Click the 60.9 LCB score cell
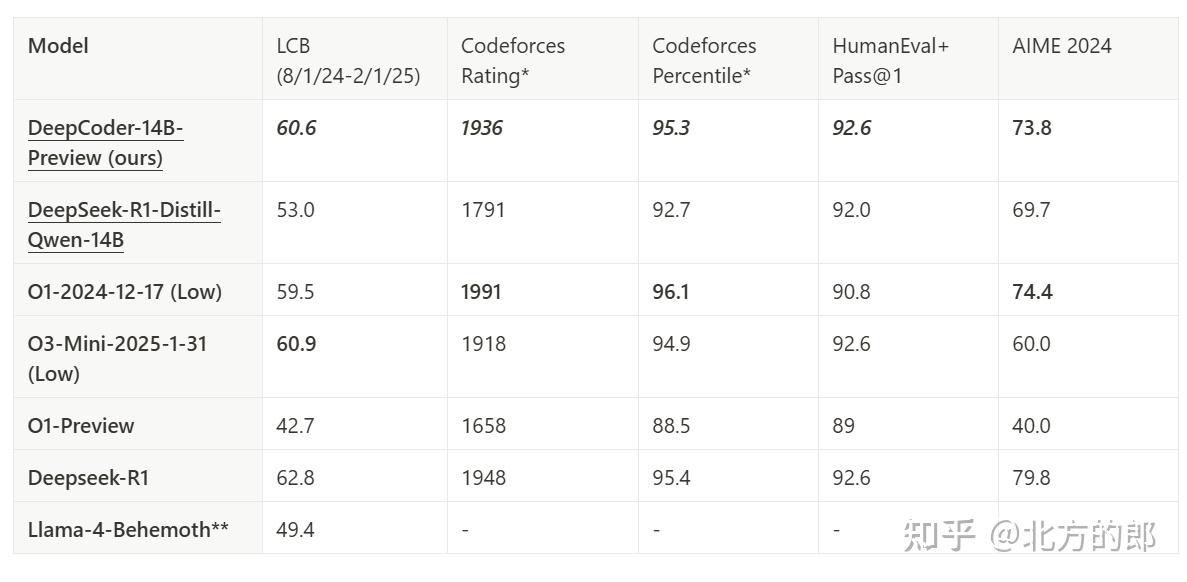Viewport: 1187px width, 582px height. click(296, 344)
